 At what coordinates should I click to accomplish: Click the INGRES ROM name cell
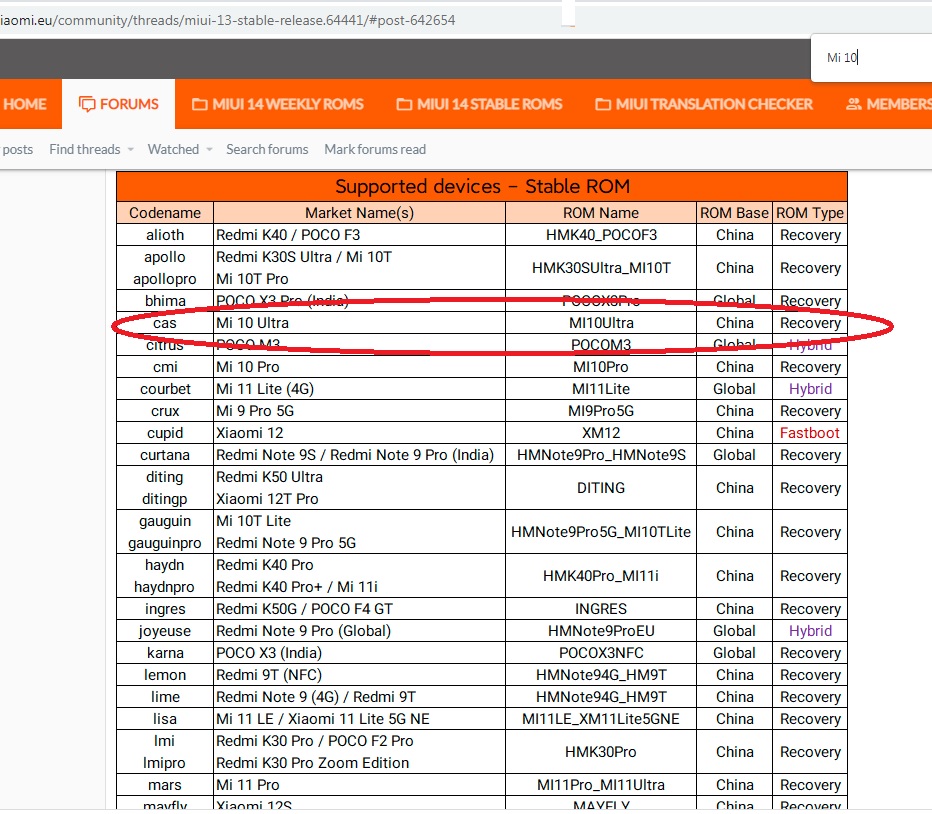click(x=601, y=609)
